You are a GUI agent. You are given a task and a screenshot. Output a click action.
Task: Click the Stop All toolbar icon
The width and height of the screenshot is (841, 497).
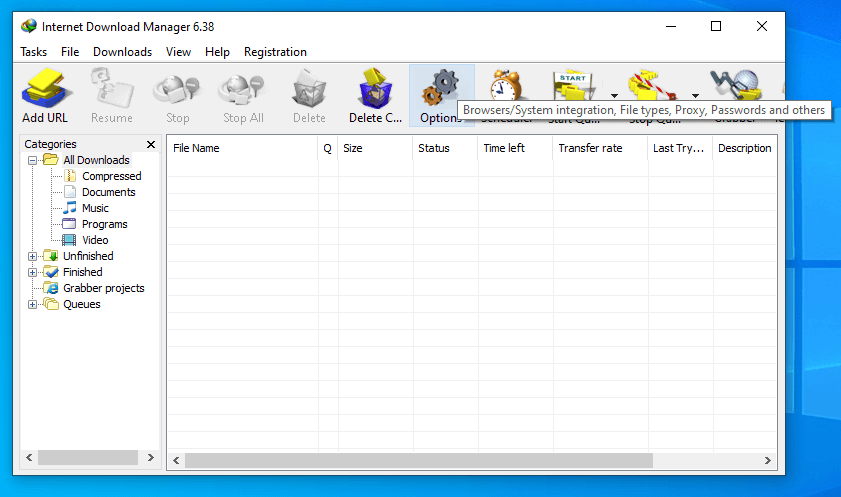[242, 90]
